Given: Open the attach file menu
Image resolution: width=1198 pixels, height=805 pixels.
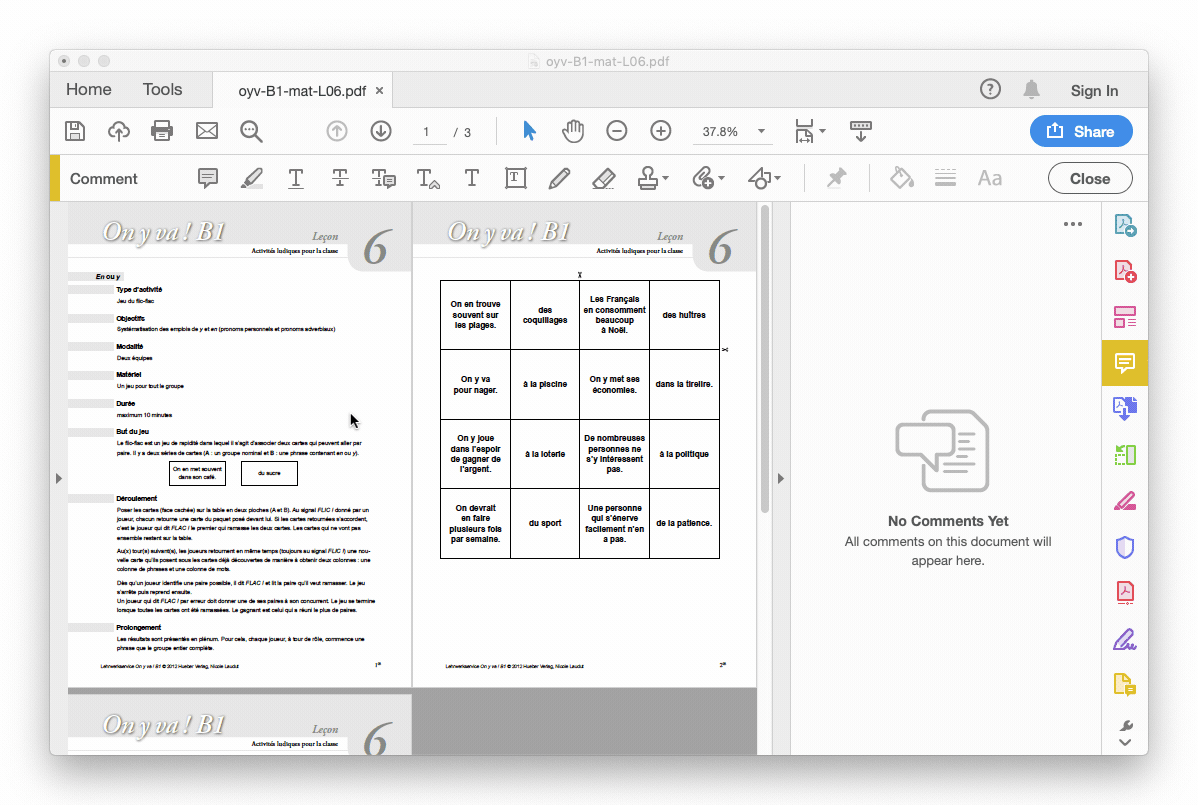Looking at the screenshot, I should point(707,179).
